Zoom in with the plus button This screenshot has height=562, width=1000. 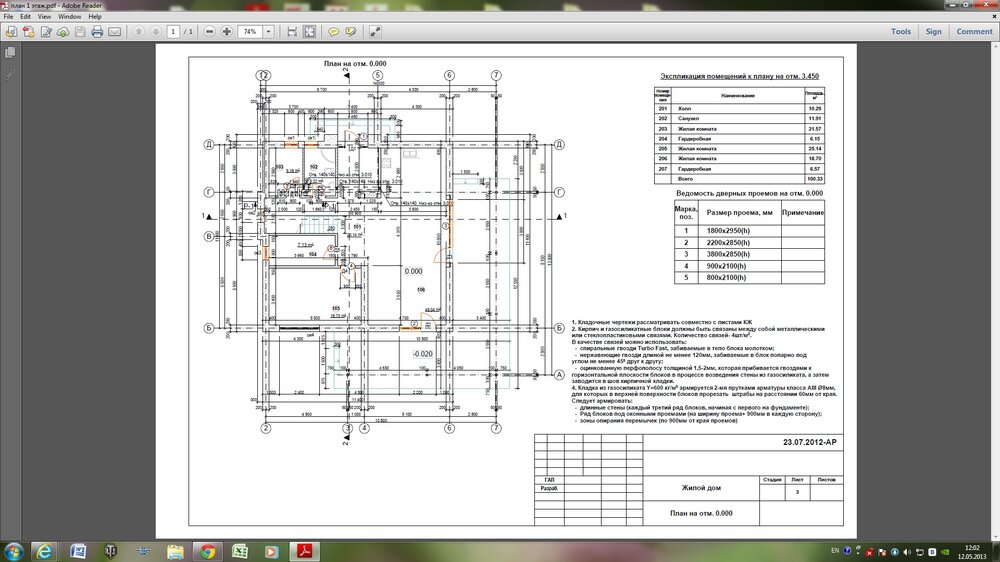click(228, 32)
